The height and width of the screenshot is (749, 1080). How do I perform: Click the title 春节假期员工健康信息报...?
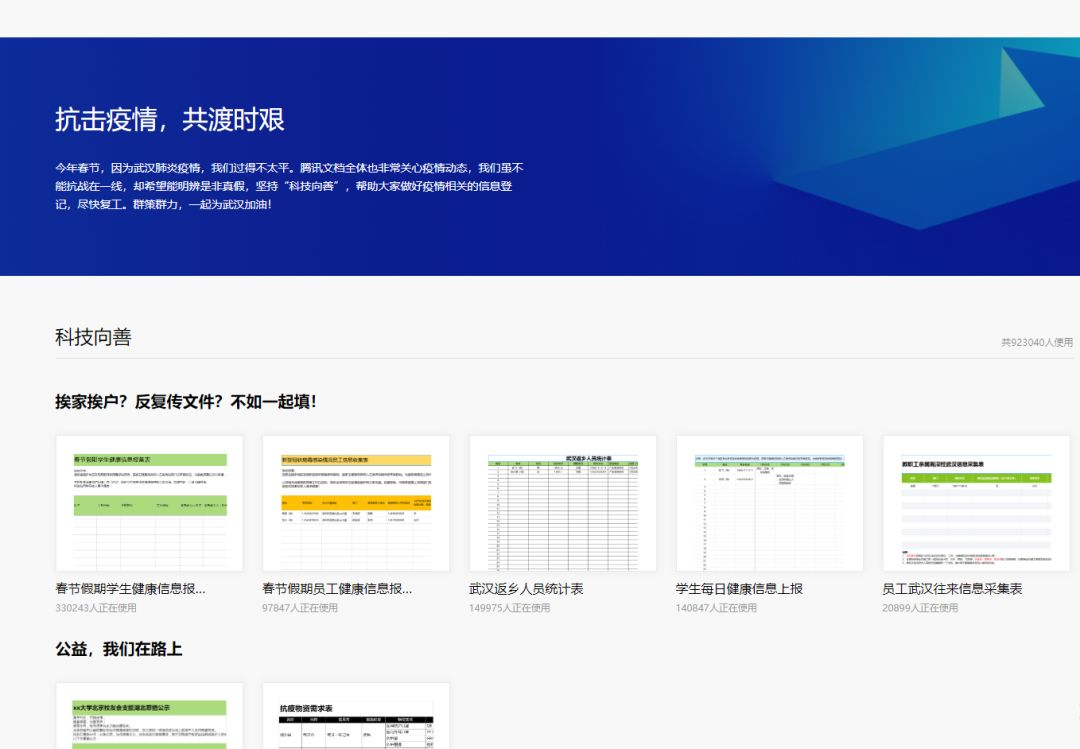[x=337, y=589]
